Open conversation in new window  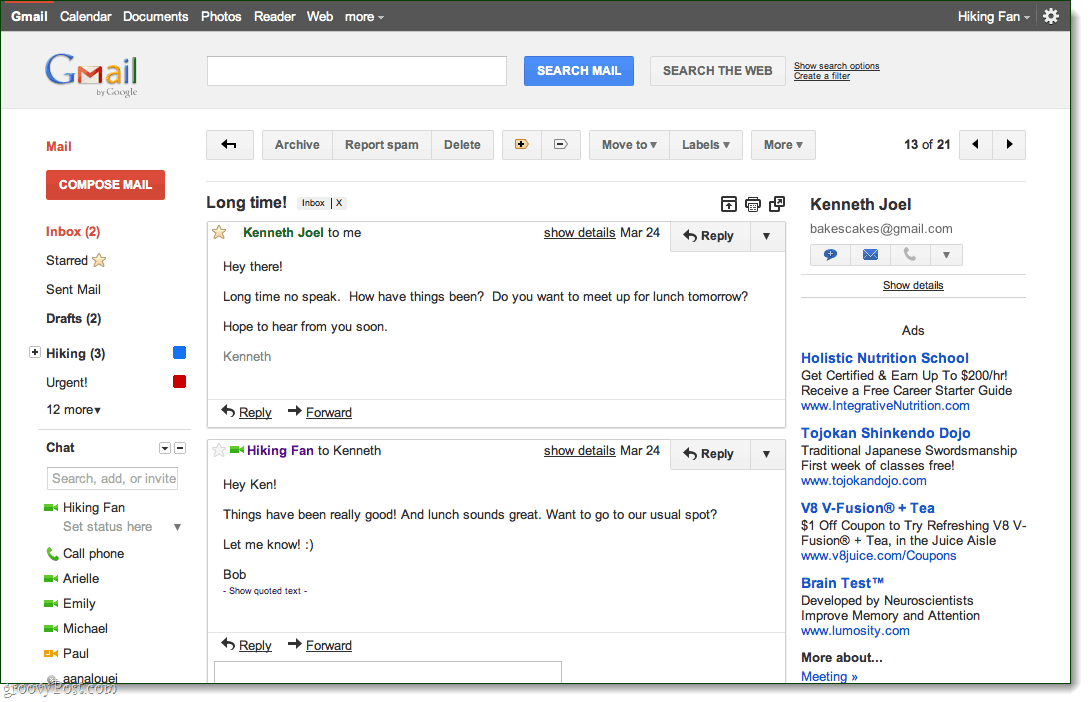777,203
